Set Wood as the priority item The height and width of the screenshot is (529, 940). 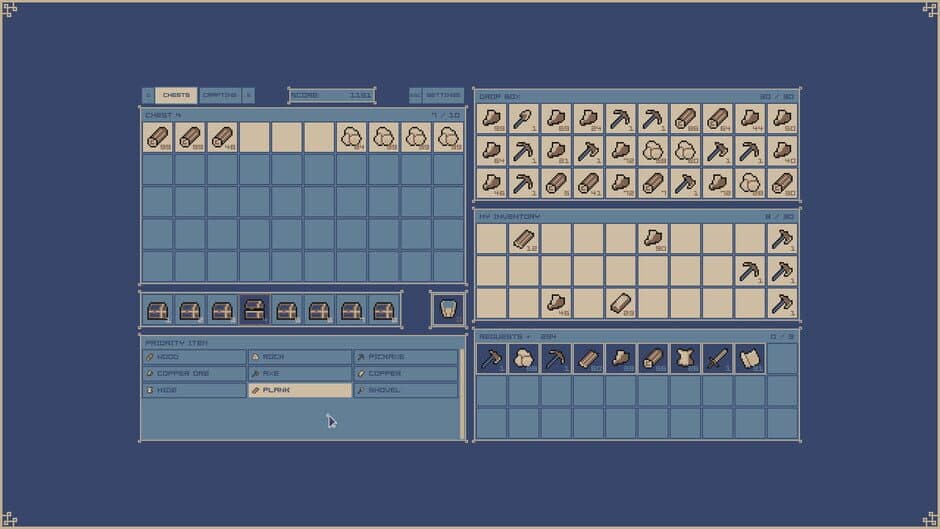(194, 357)
